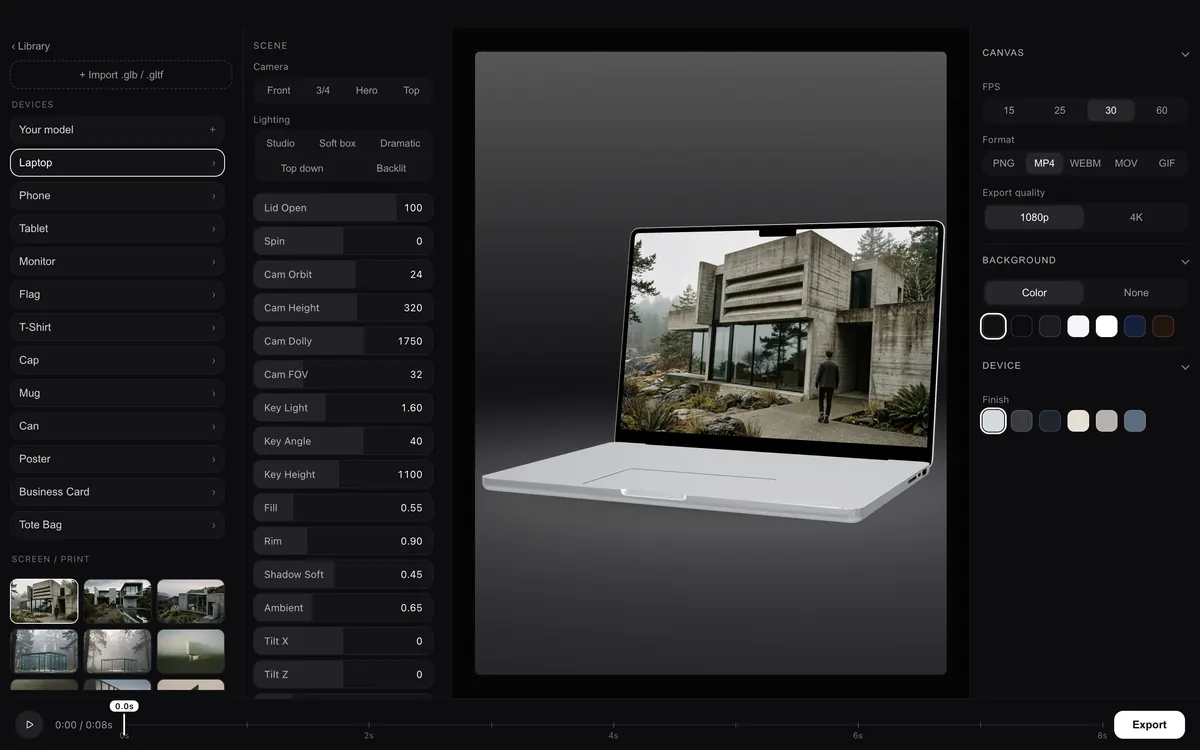This screenshot has width=1200, height=750.
Task: Import a .glb / .gltf file
Action: coord(121,75)
